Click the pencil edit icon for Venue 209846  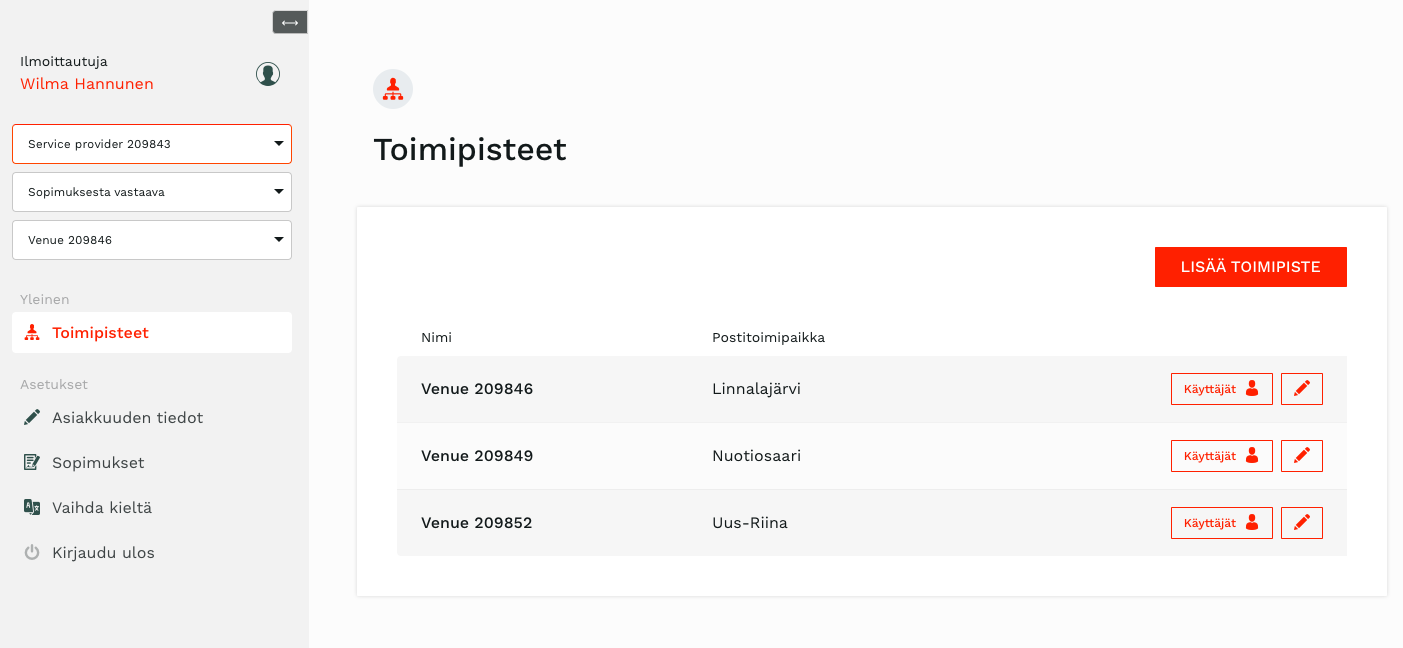[1301, 389]
